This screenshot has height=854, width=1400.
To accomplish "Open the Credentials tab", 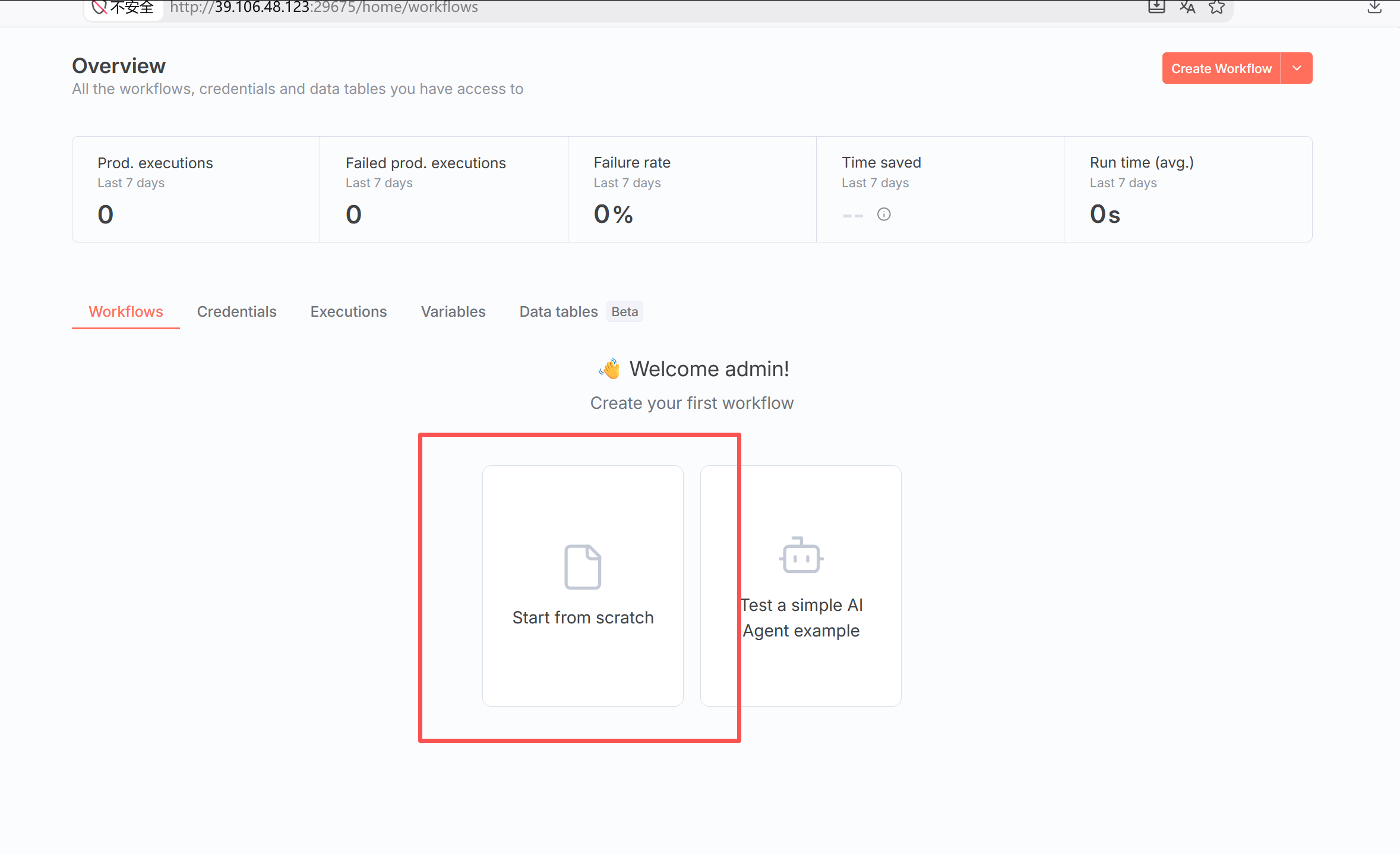I will [x=236, y=311].
